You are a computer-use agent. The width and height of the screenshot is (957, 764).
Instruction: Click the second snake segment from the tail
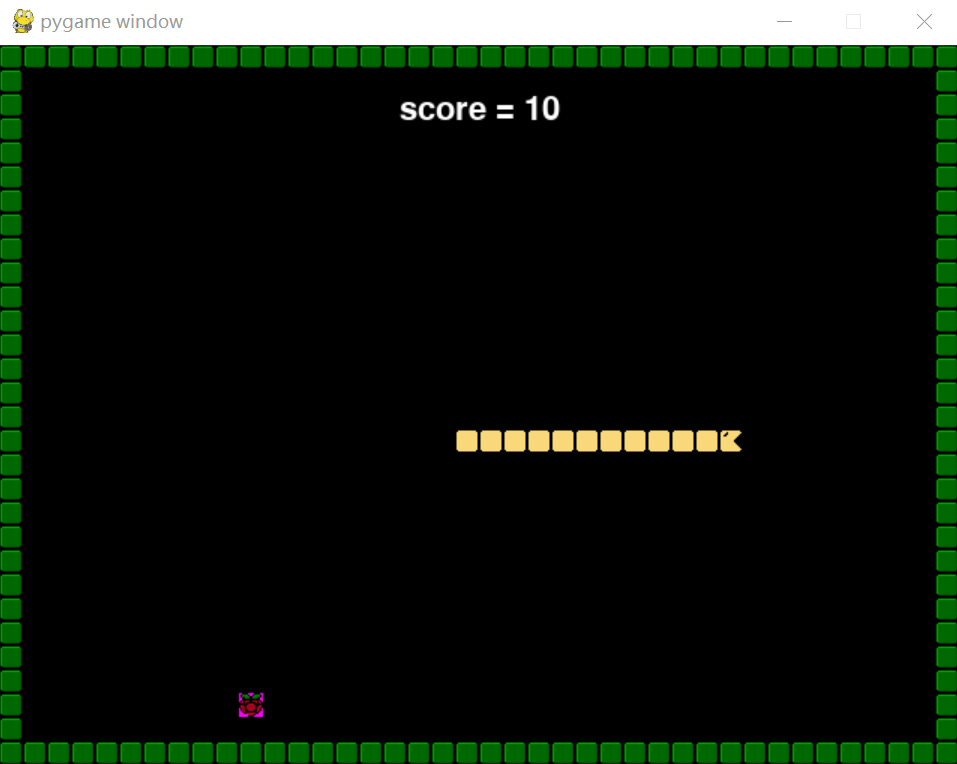pos(491,441)
